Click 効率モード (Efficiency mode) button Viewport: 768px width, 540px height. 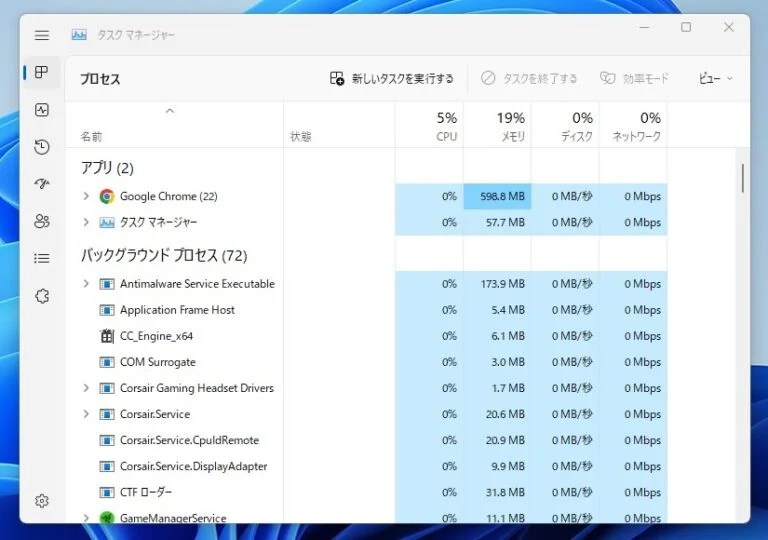634,78
